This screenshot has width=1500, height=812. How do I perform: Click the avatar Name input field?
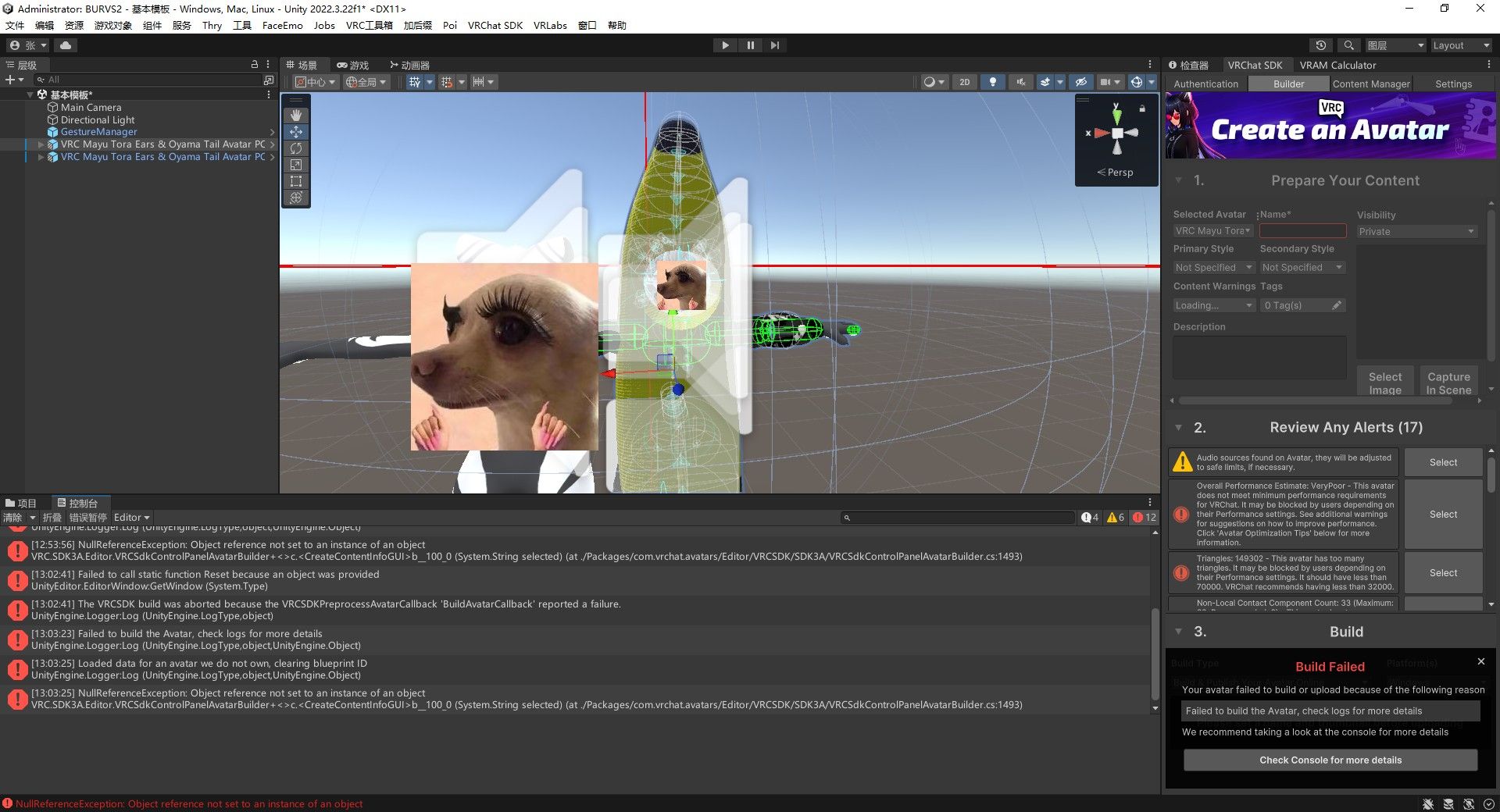1302,231
